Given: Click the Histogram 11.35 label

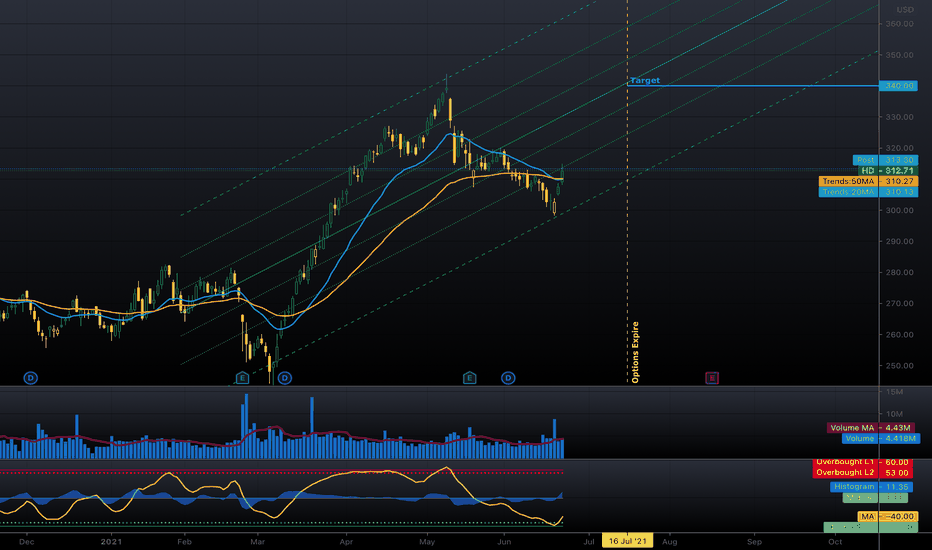Looking at the screenshot, I should click(x=871, y=487).
